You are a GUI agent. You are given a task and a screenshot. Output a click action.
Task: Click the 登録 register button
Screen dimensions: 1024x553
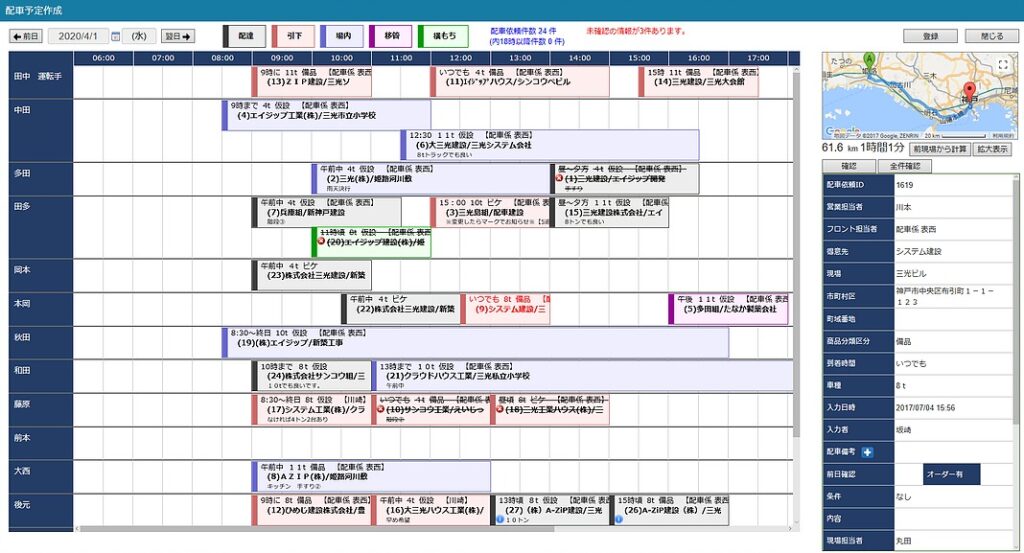pyautogui.click(x=930, y=36)
